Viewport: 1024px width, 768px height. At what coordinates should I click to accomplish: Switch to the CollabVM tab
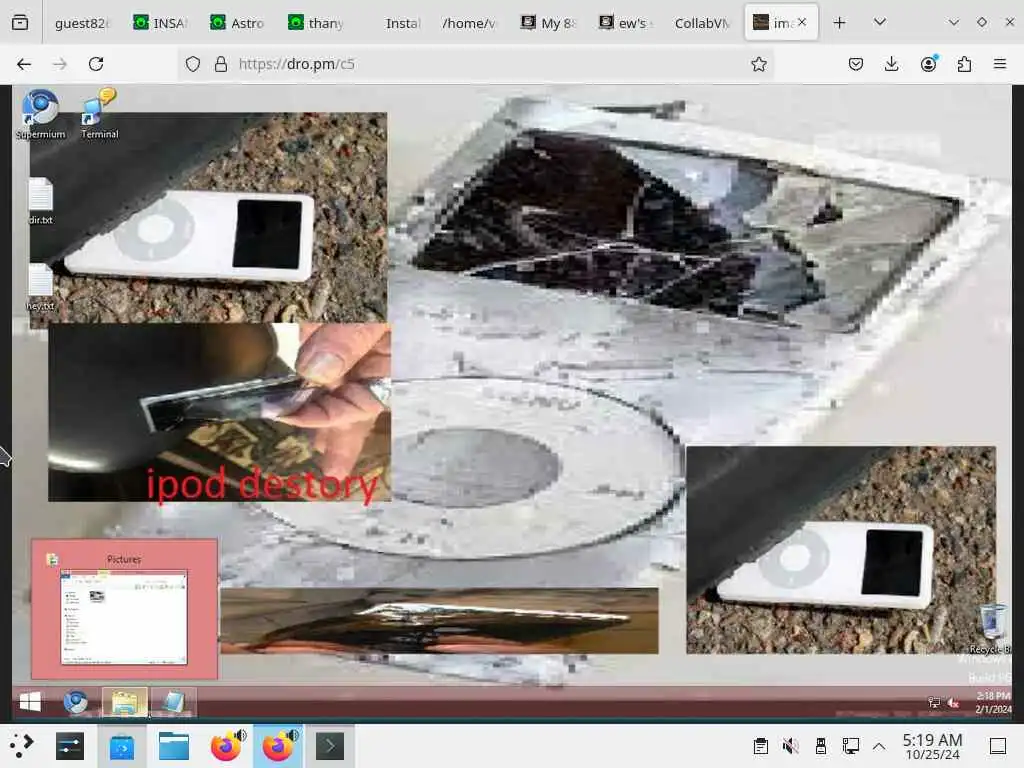click(702, 23)
